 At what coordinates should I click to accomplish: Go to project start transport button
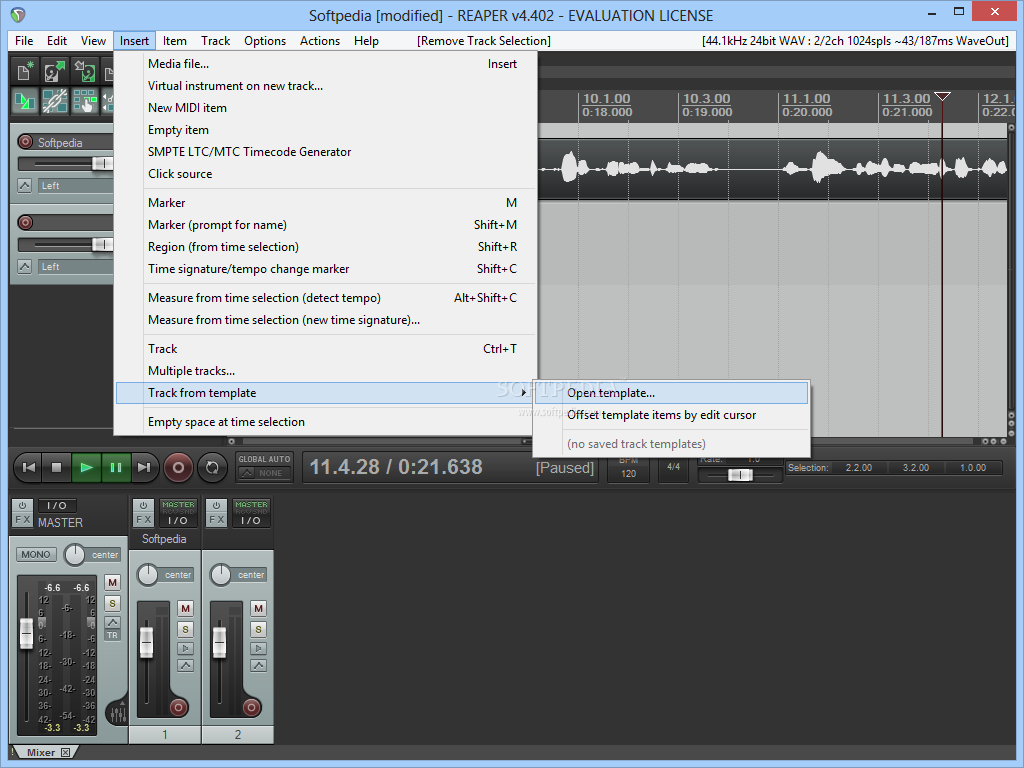28,467
